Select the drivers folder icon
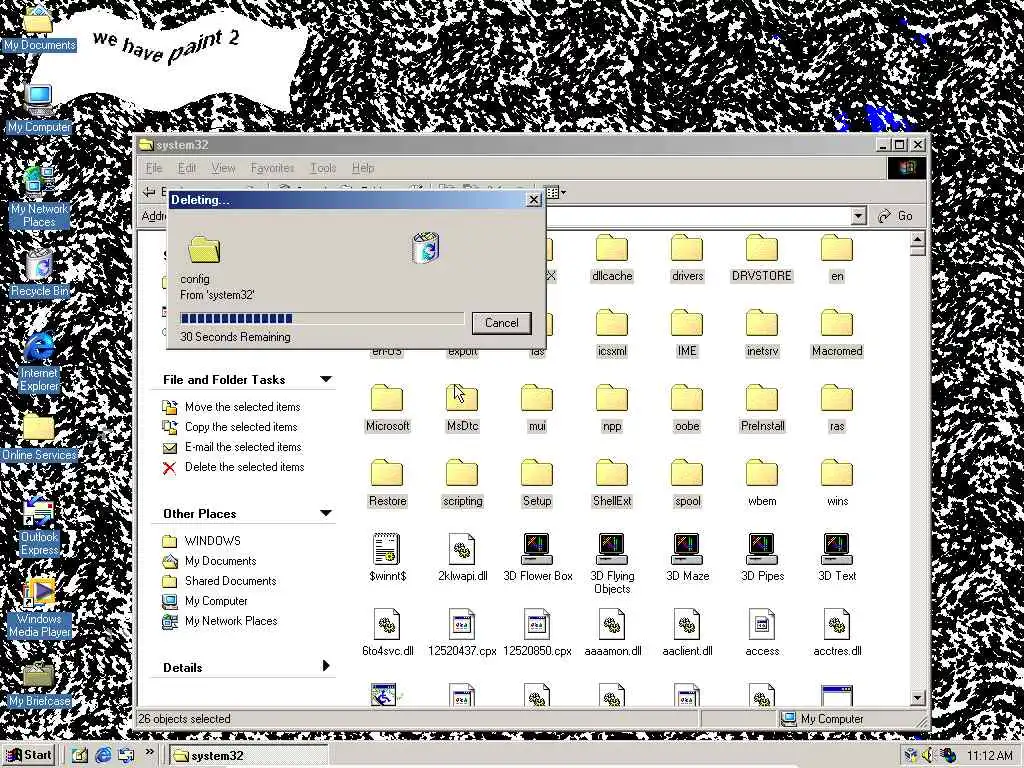The image size is (1024, 768). [687, 249]
